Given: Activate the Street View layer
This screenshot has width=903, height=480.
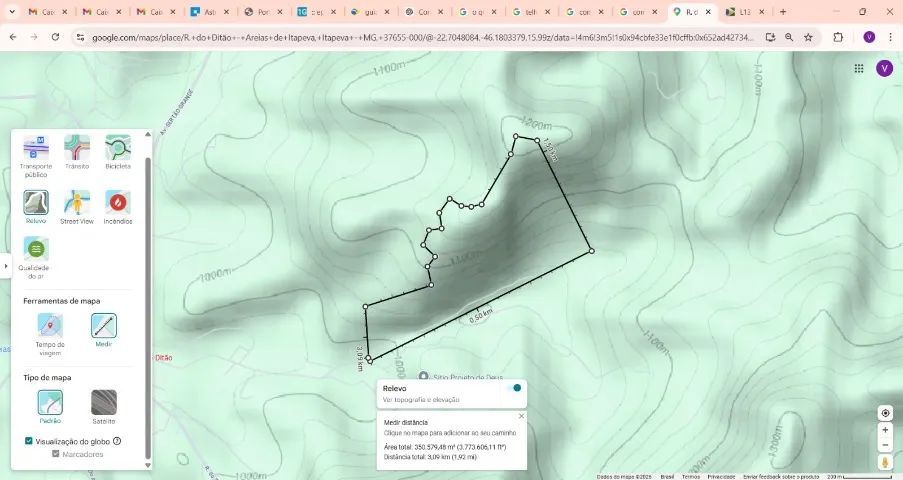Looking at the screenshot, I should point(77,202).
